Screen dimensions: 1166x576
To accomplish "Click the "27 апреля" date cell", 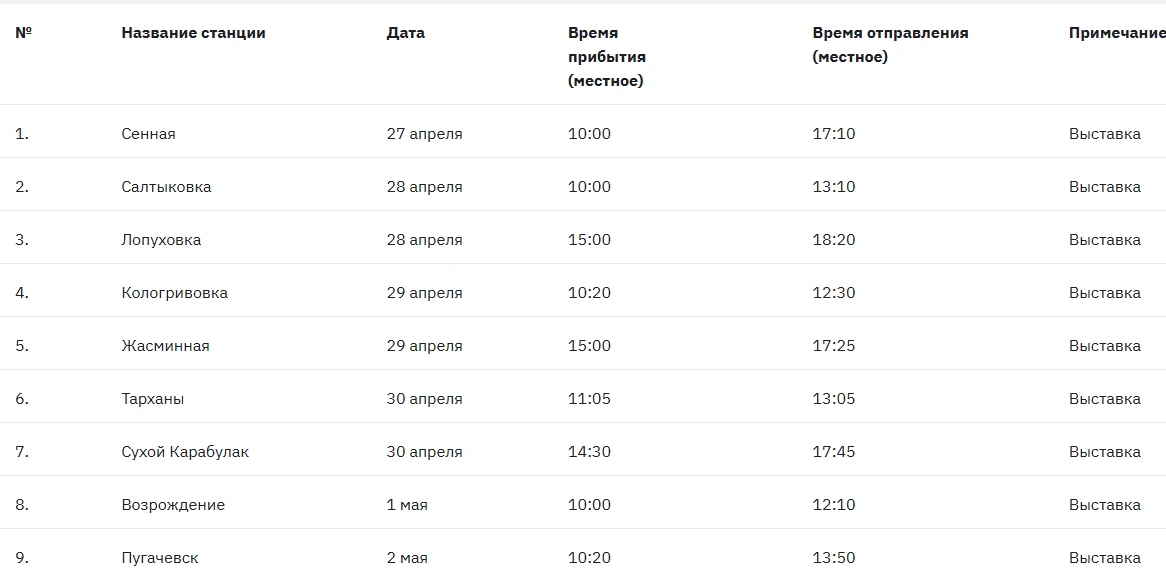I will [x=424, y=134].
